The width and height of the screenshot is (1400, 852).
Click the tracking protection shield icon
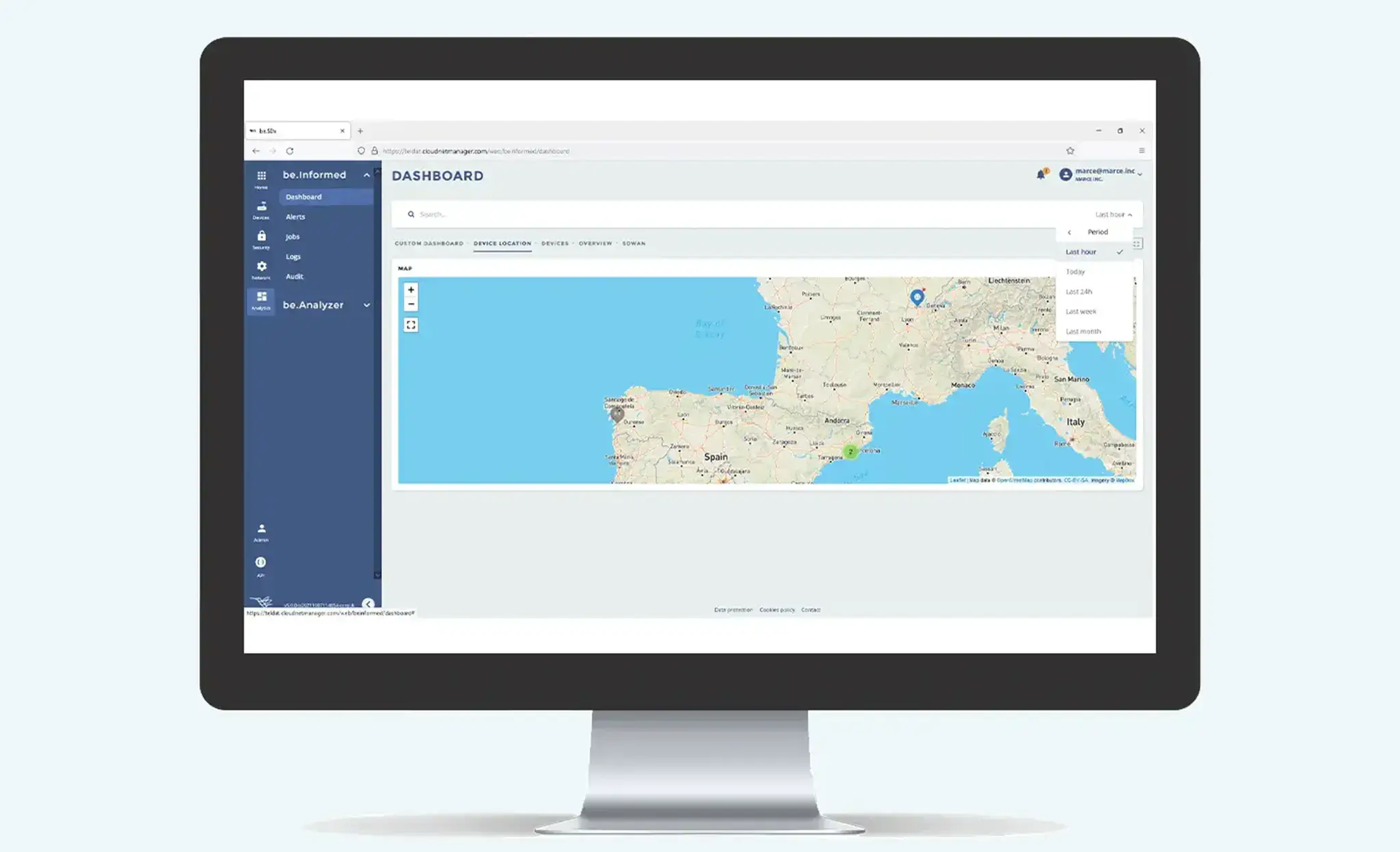point(361,150)
